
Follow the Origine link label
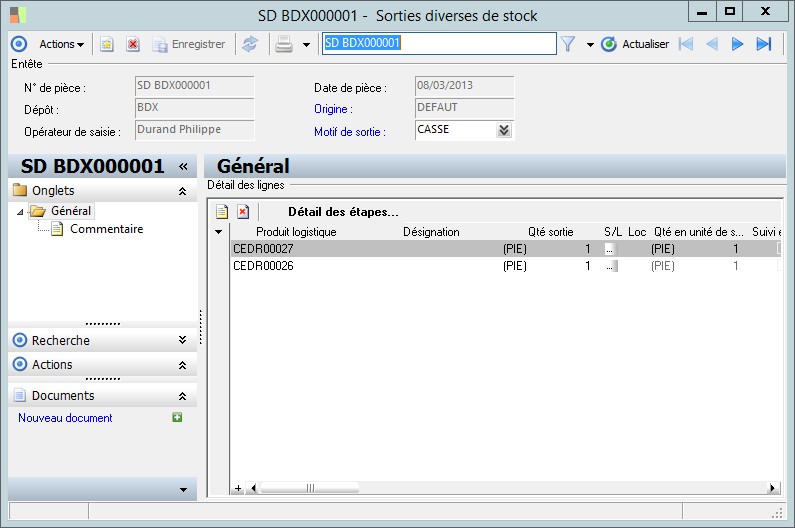point(333,109)
